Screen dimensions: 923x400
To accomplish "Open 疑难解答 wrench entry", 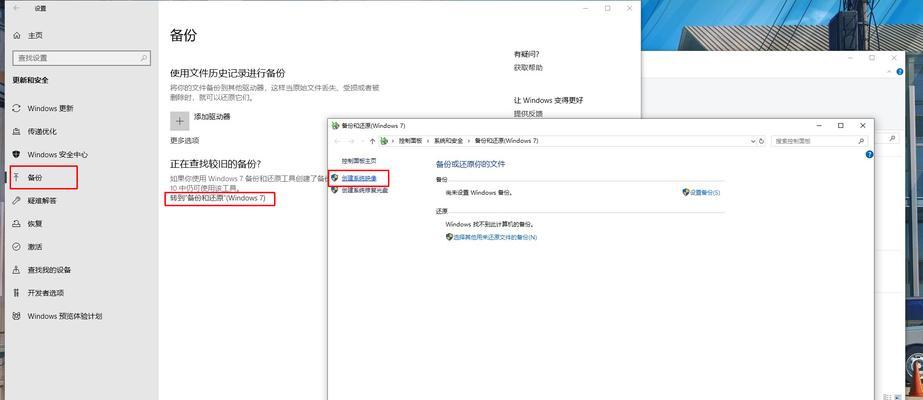I will click(x=35, y=201).
